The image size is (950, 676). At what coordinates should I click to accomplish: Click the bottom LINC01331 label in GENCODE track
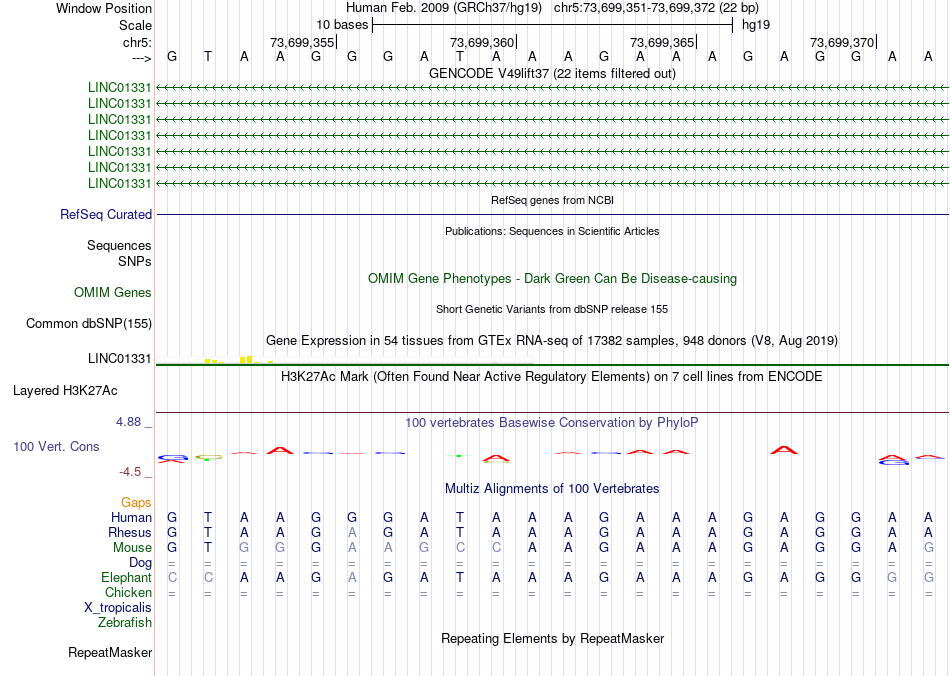pos(119,184)
